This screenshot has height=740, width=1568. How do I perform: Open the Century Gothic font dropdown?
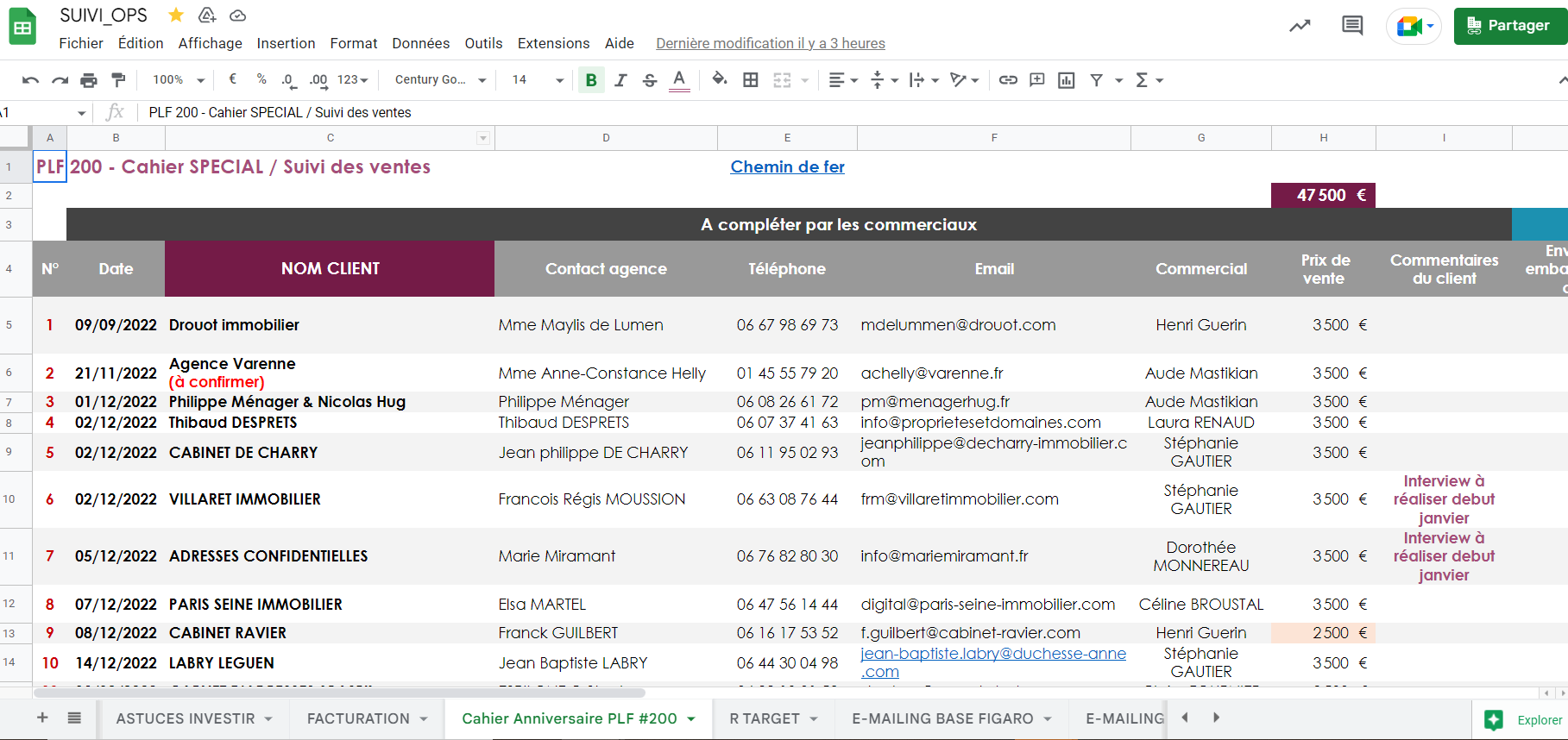440,80
